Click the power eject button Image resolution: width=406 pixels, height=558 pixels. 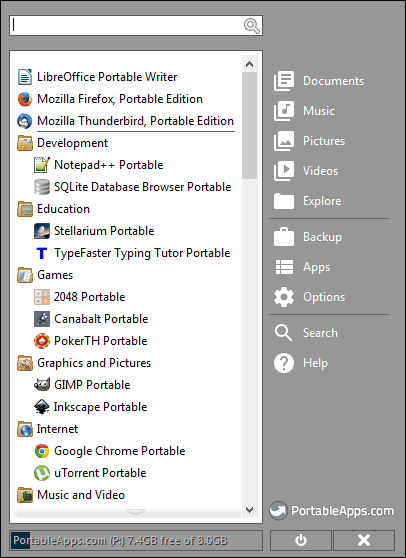(301, 540)
